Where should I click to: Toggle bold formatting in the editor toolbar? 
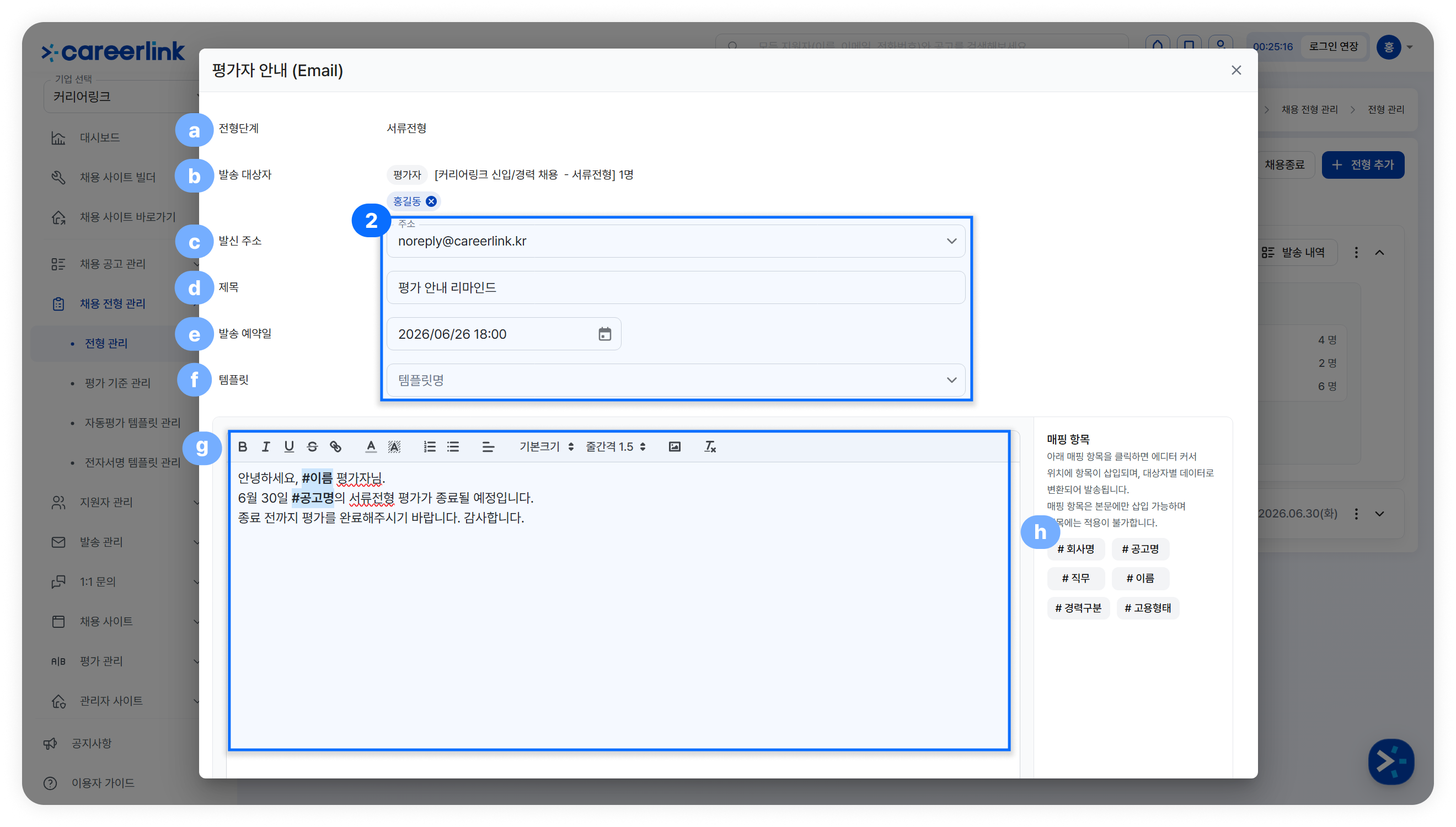coord(242,447)
